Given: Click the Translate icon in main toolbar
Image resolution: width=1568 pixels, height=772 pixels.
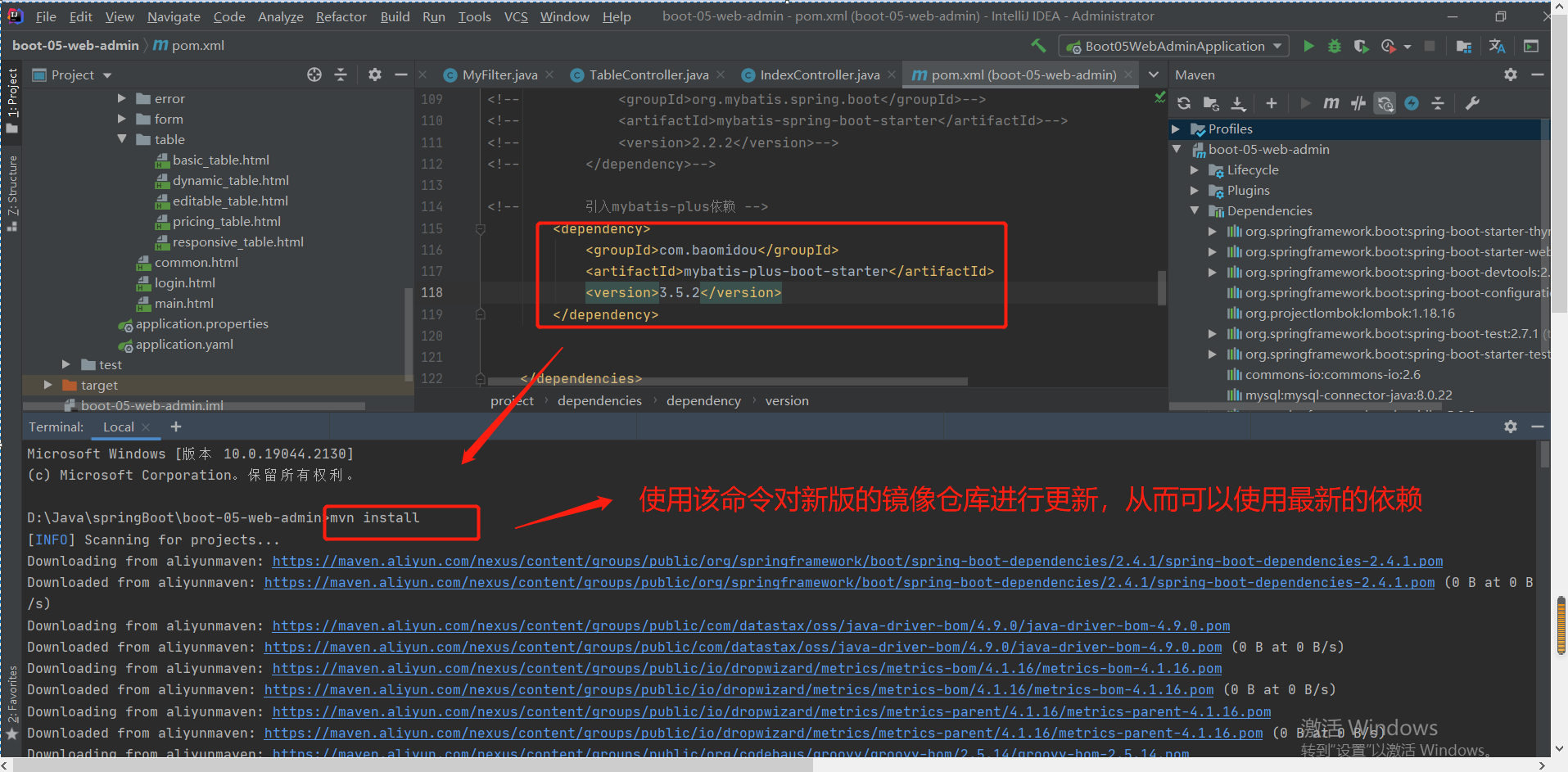Looking at the screenshot, I should (x=1498, y=46).
